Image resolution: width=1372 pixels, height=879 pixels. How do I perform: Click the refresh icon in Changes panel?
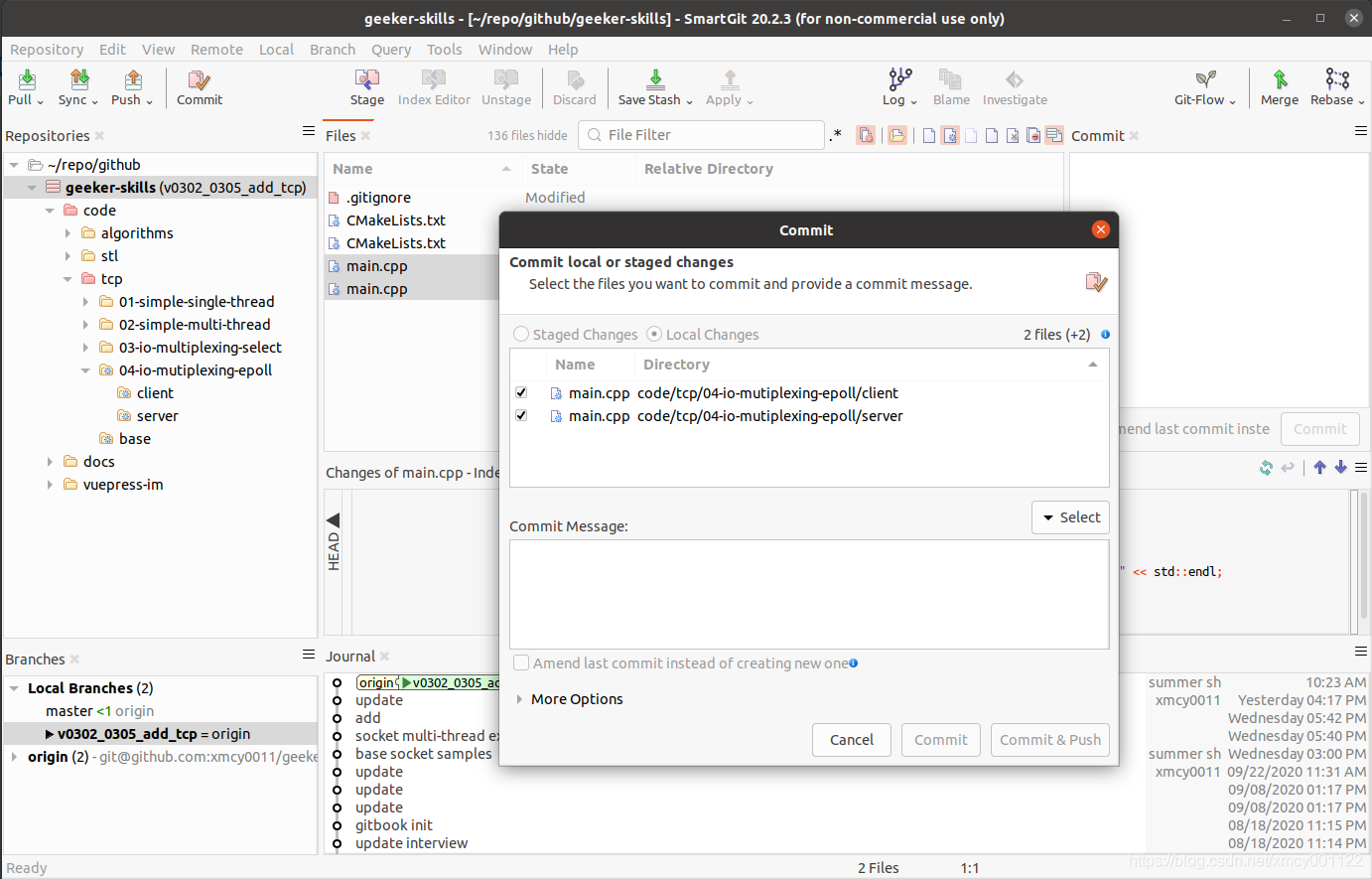click(1266, 468)
